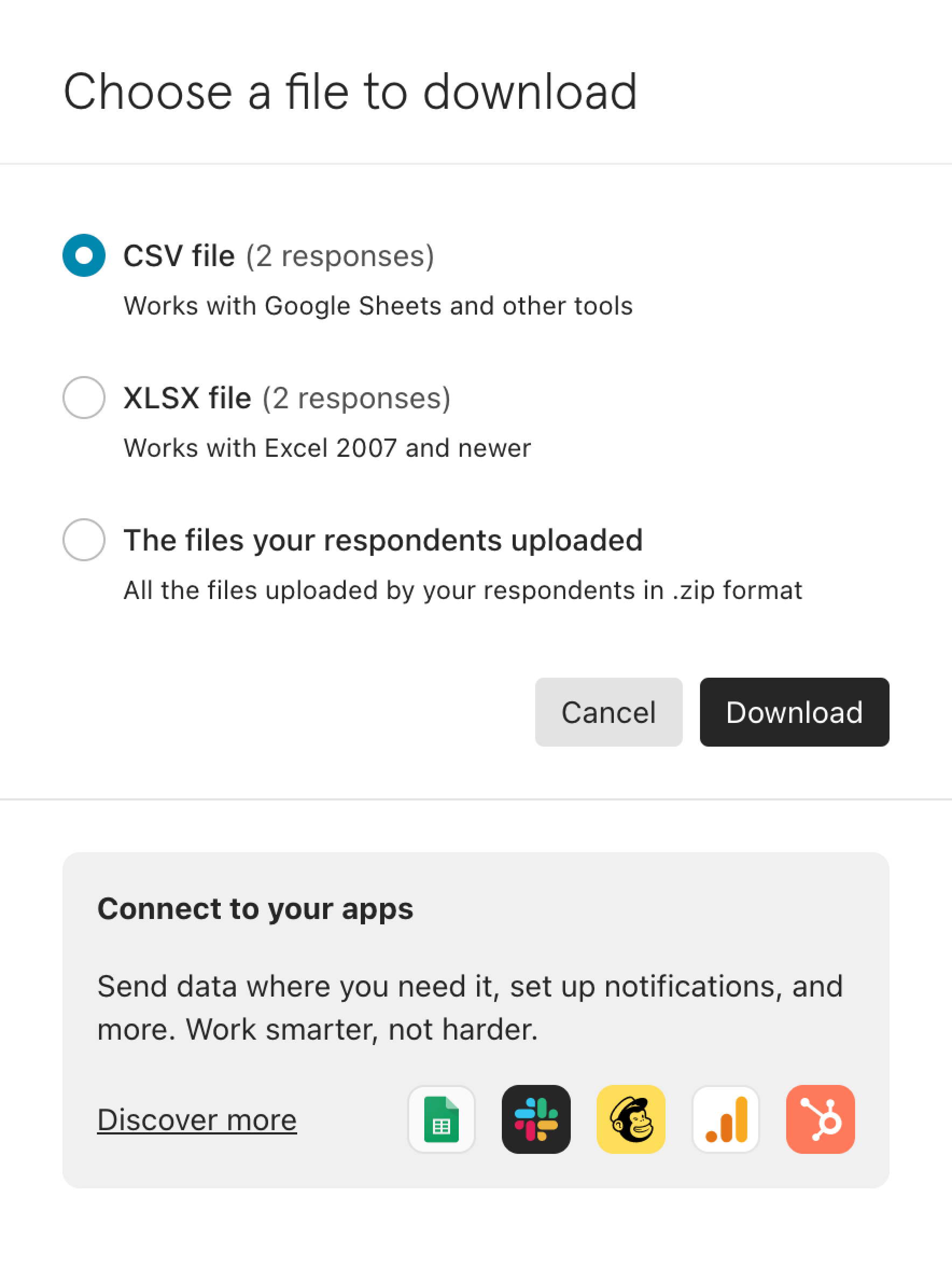Click "Works with Excel 2007 and newer" text
This screenshot has height=1267, width=952.
coord(327,447)
